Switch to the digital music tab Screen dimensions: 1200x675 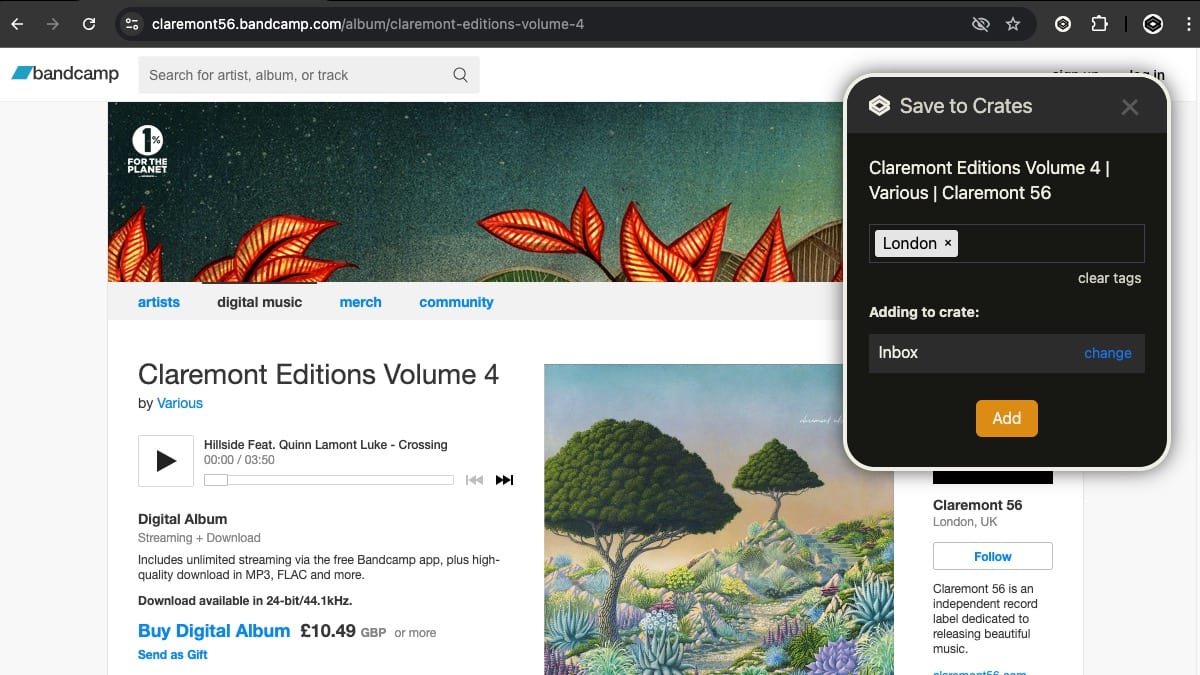[259, 302]
